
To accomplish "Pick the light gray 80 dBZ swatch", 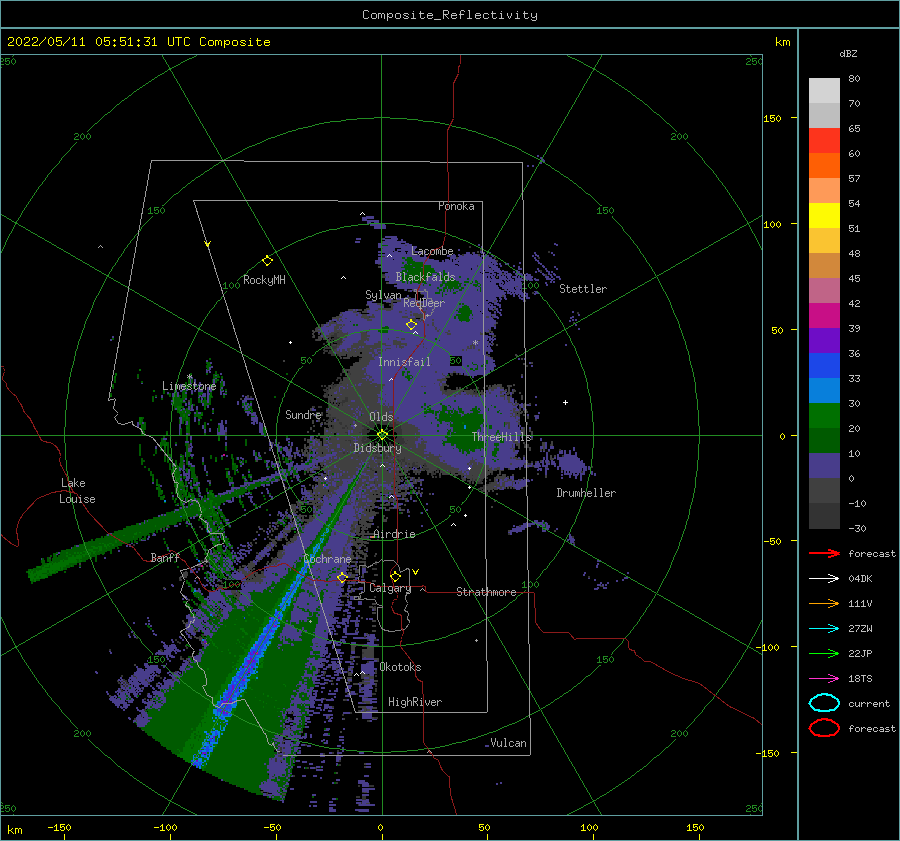I will click(824, 90).
